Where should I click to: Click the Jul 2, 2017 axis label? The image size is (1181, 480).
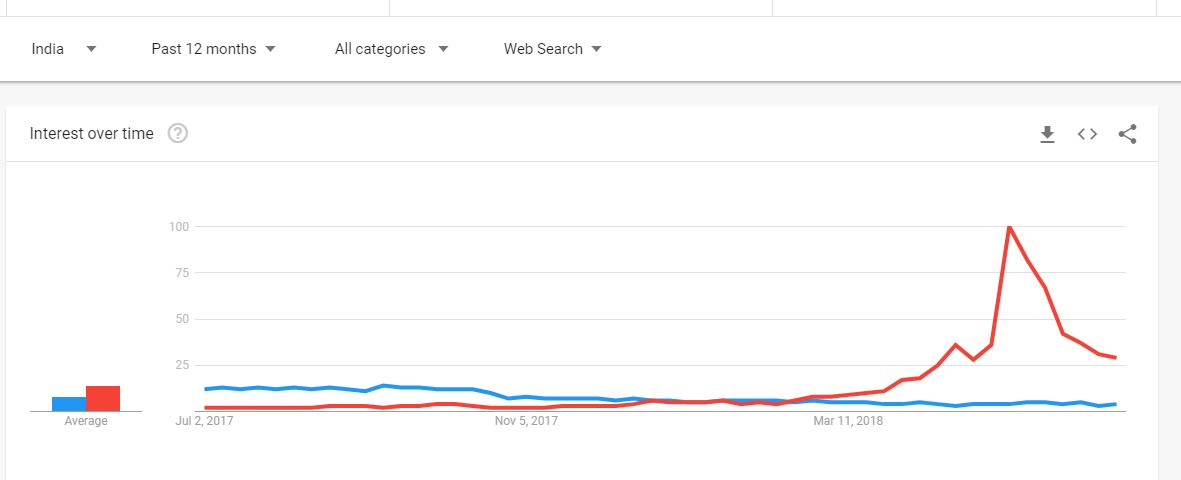[204, 422]
